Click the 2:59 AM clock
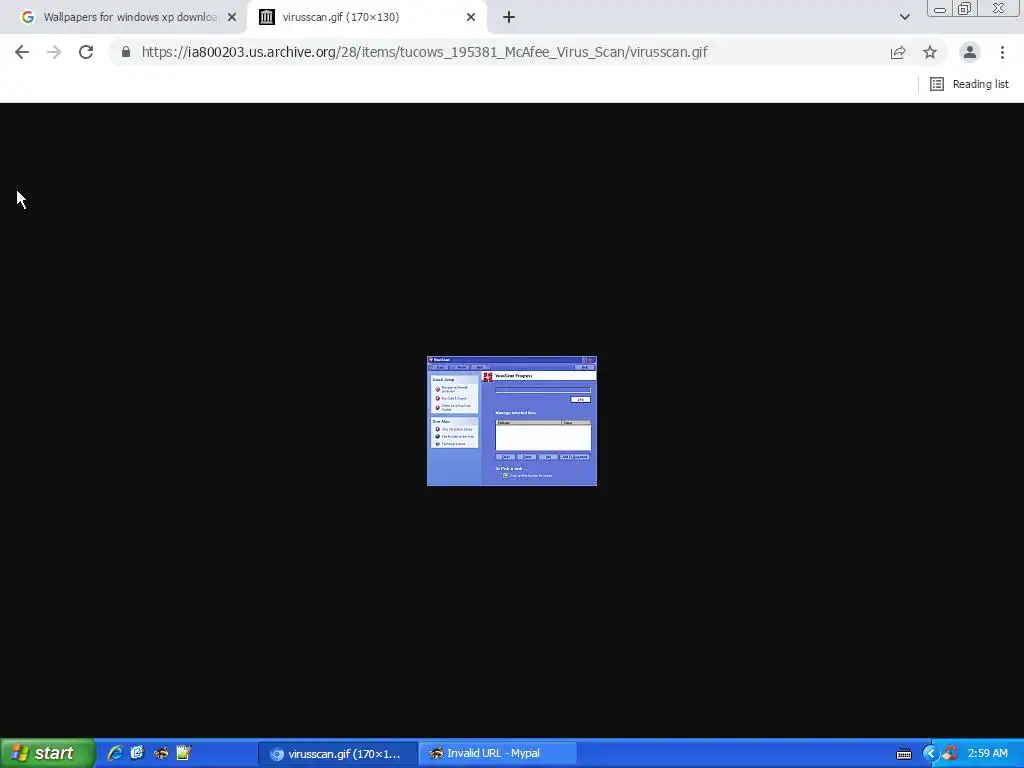The image size is (1024, 768). coord(987,754)
